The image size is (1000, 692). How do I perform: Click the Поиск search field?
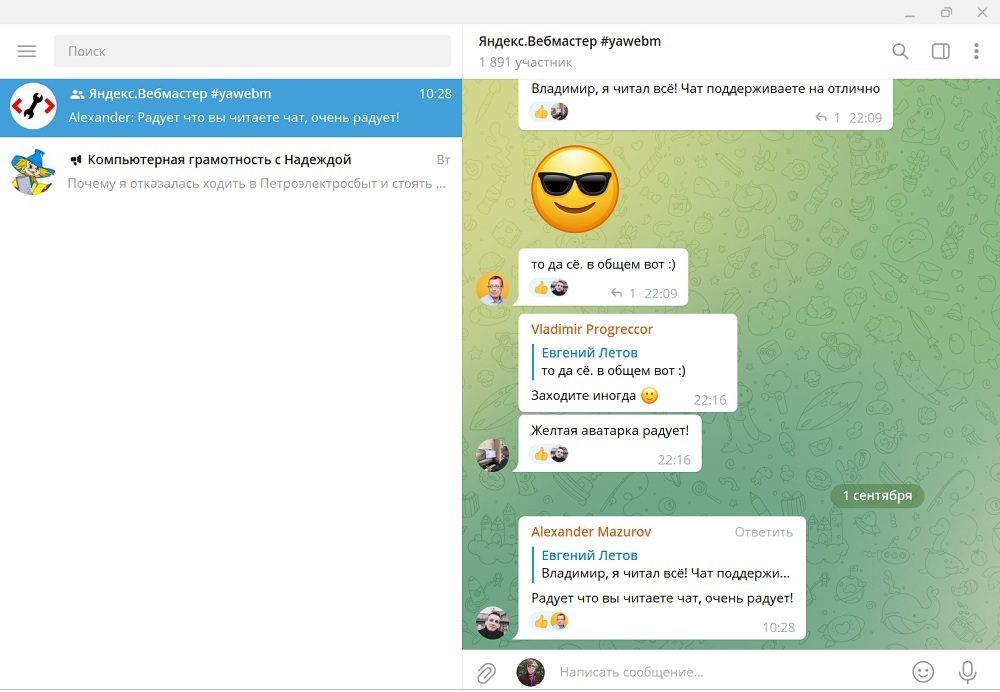coord(252,51)
